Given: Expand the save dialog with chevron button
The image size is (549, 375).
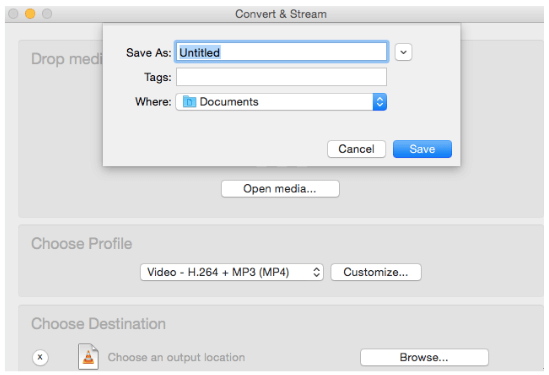Looking at the screenshot, I should [x=403, y=52].
